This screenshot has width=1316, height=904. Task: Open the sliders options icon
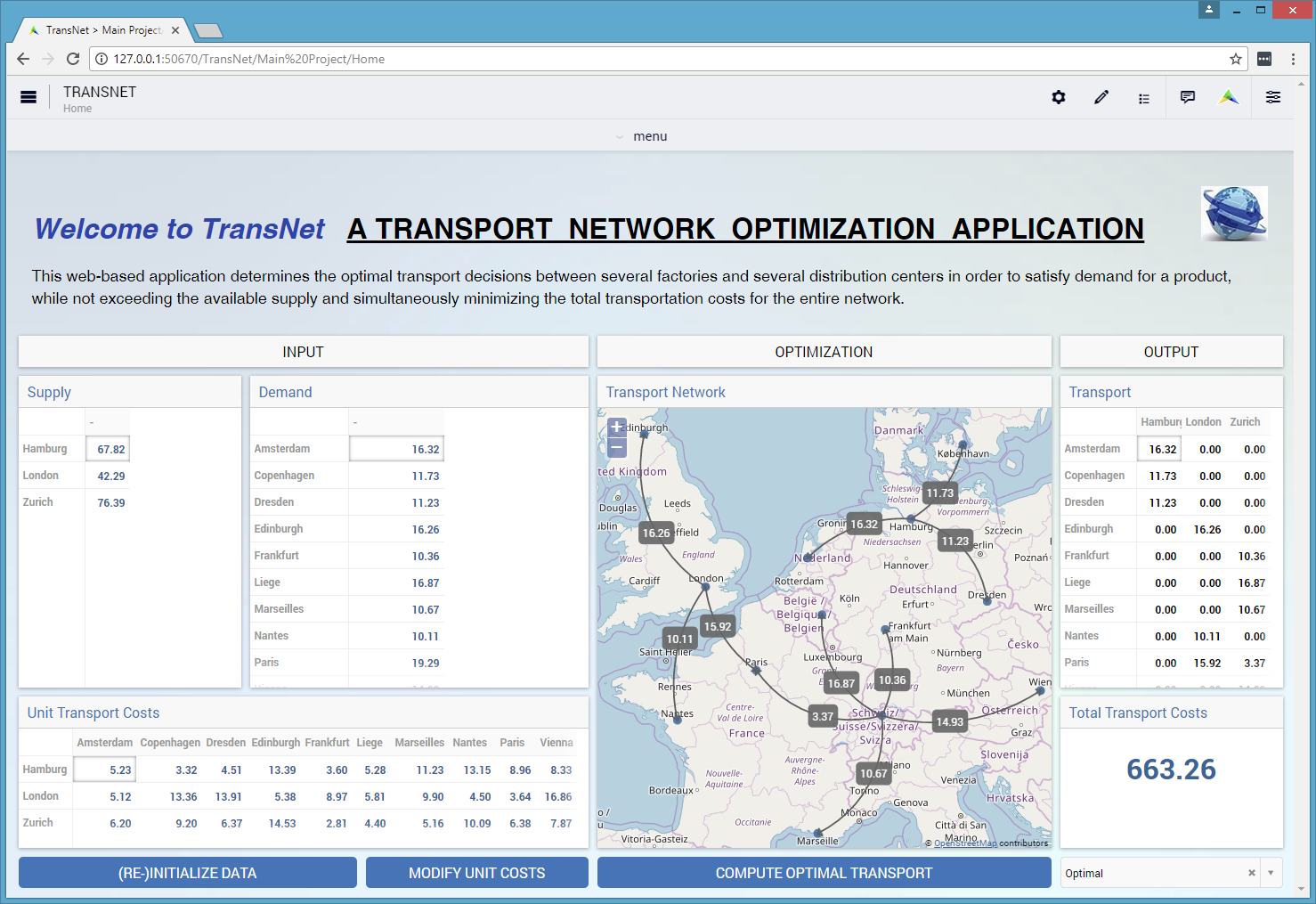pos(1273,97)
